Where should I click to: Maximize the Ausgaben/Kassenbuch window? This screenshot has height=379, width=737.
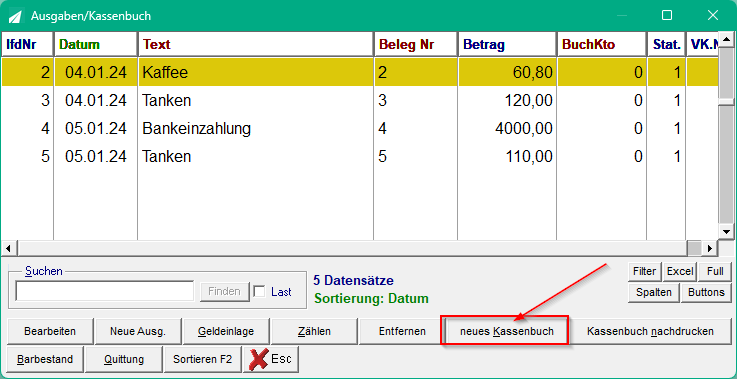[666, 16]
